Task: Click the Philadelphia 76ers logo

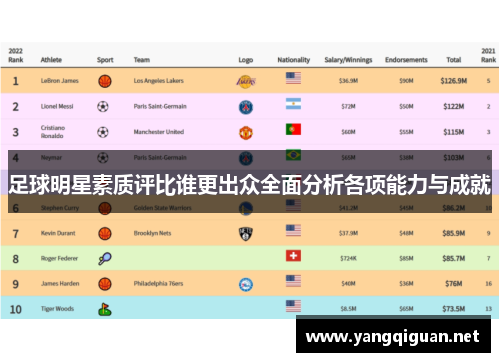Action: [246, 284]
